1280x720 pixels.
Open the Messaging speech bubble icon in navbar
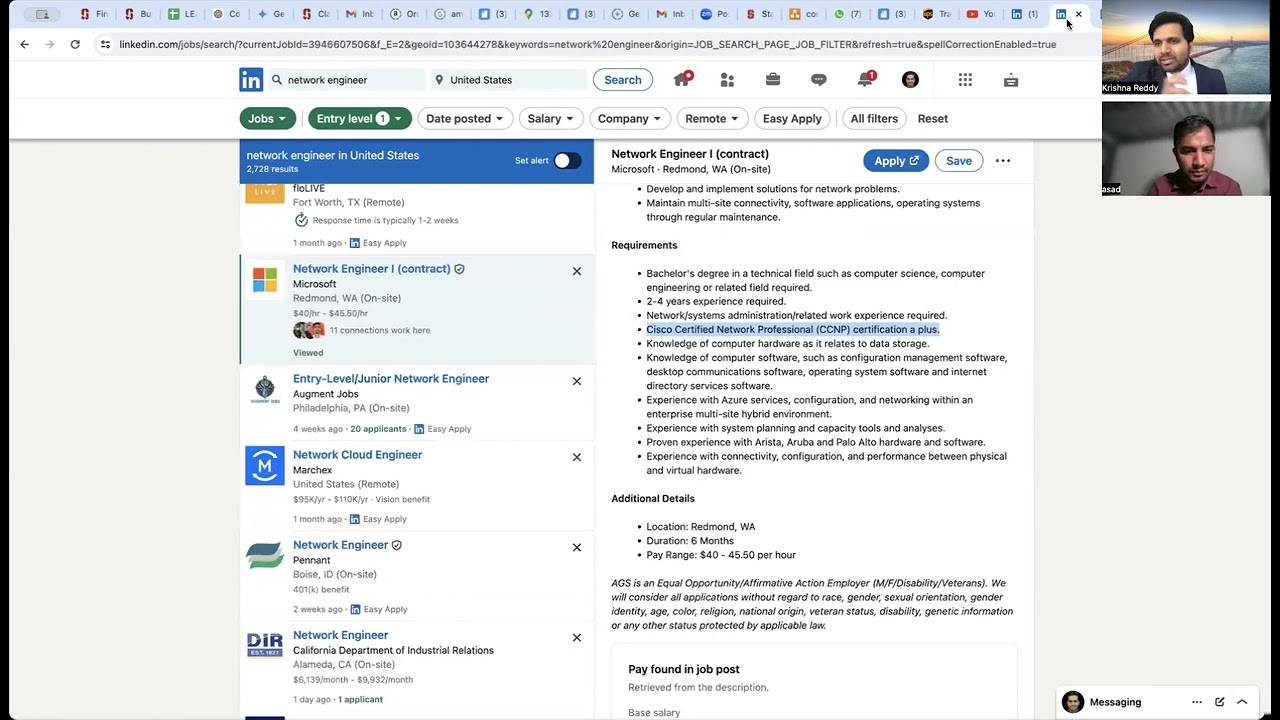819,80
